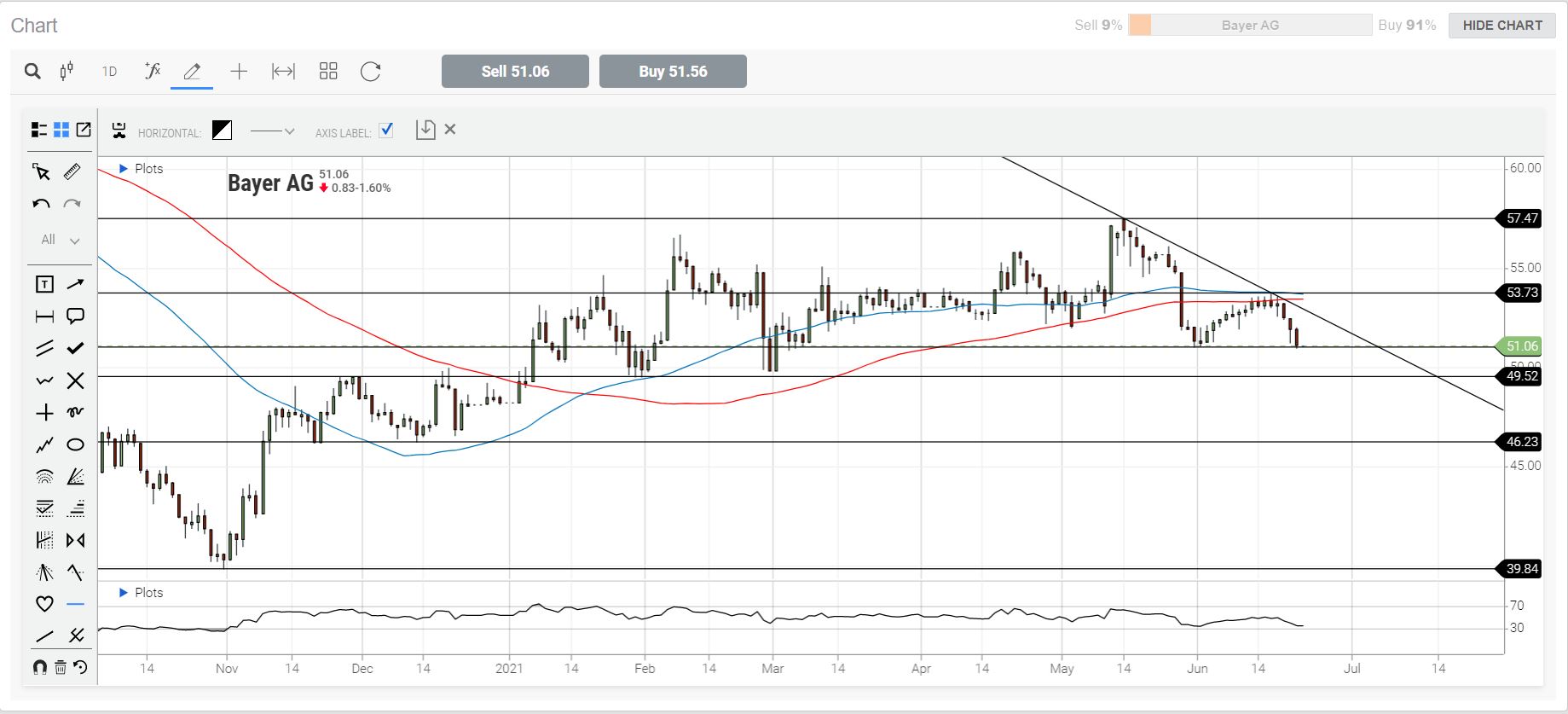This screenshot has height=714, width=1568.
Task: Select the text annotation tool
Action: [44, 285]
